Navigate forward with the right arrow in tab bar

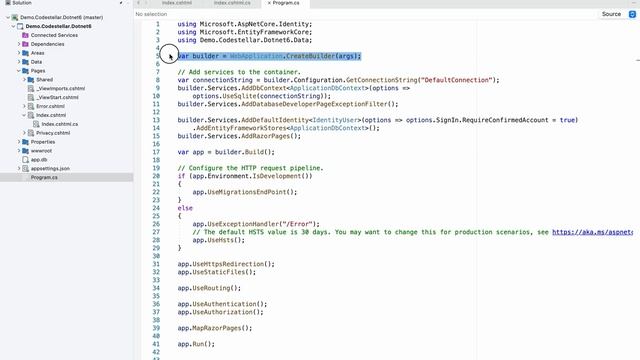pyautogui.click(x=146, y=3)
